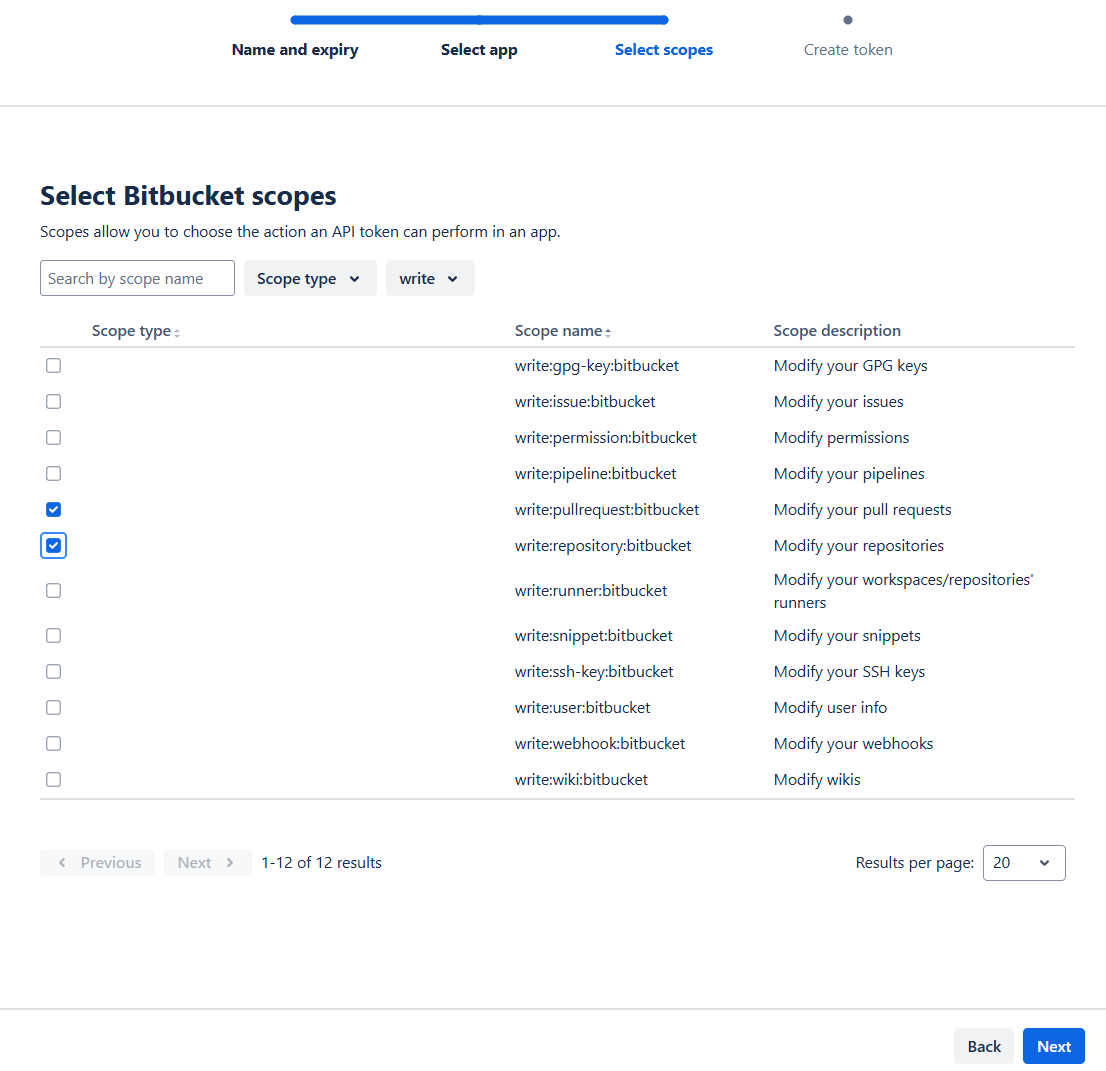Click the Next button to continue
The height and width of the screenshot is (1071, 1106).
click(1053, 1047)
